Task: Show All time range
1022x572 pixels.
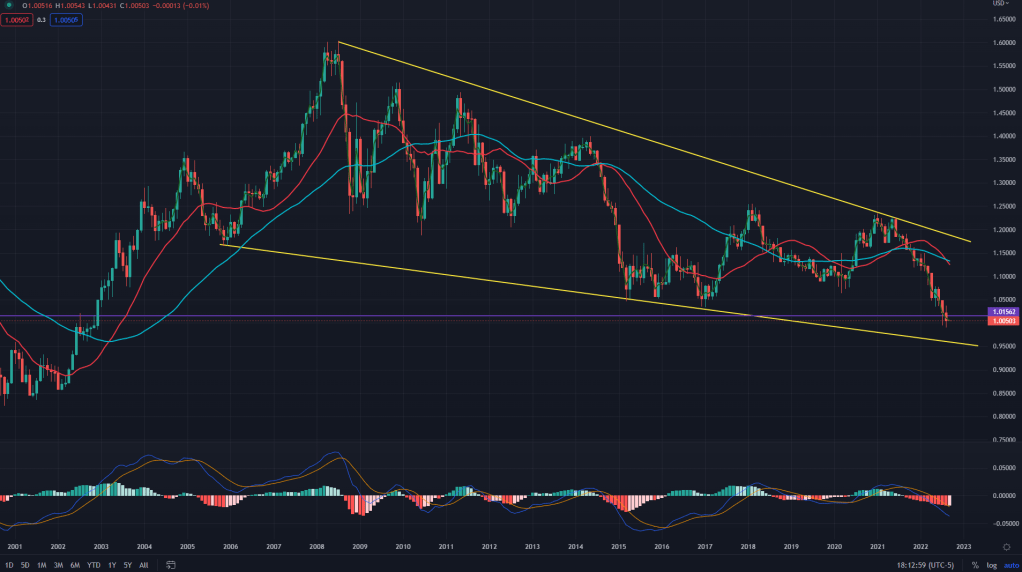Action: pyautogui.click(x=143, y=565)
